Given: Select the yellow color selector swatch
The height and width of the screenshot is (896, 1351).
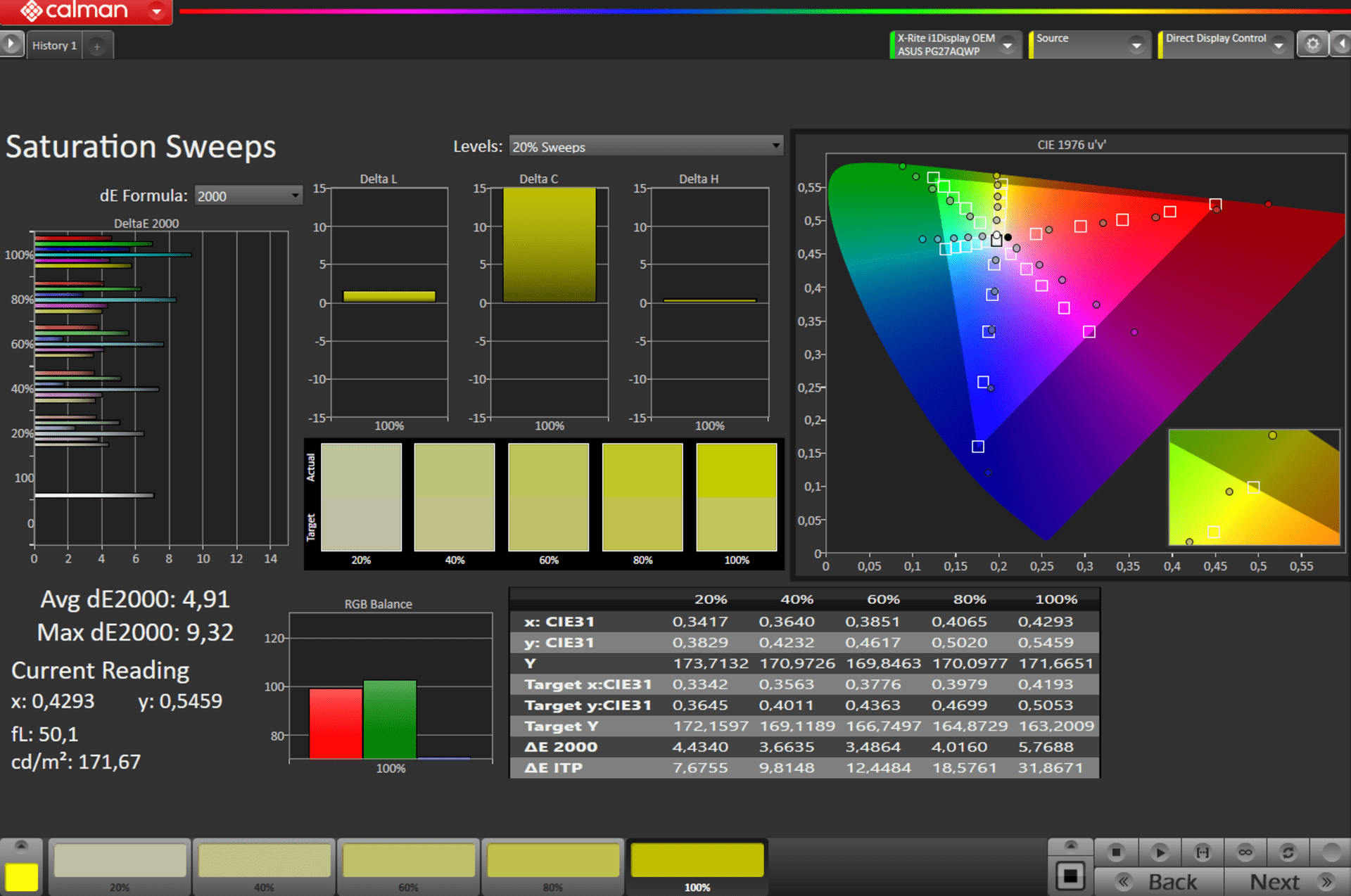Looking at the screenshot, I should [x=21, y=876].
